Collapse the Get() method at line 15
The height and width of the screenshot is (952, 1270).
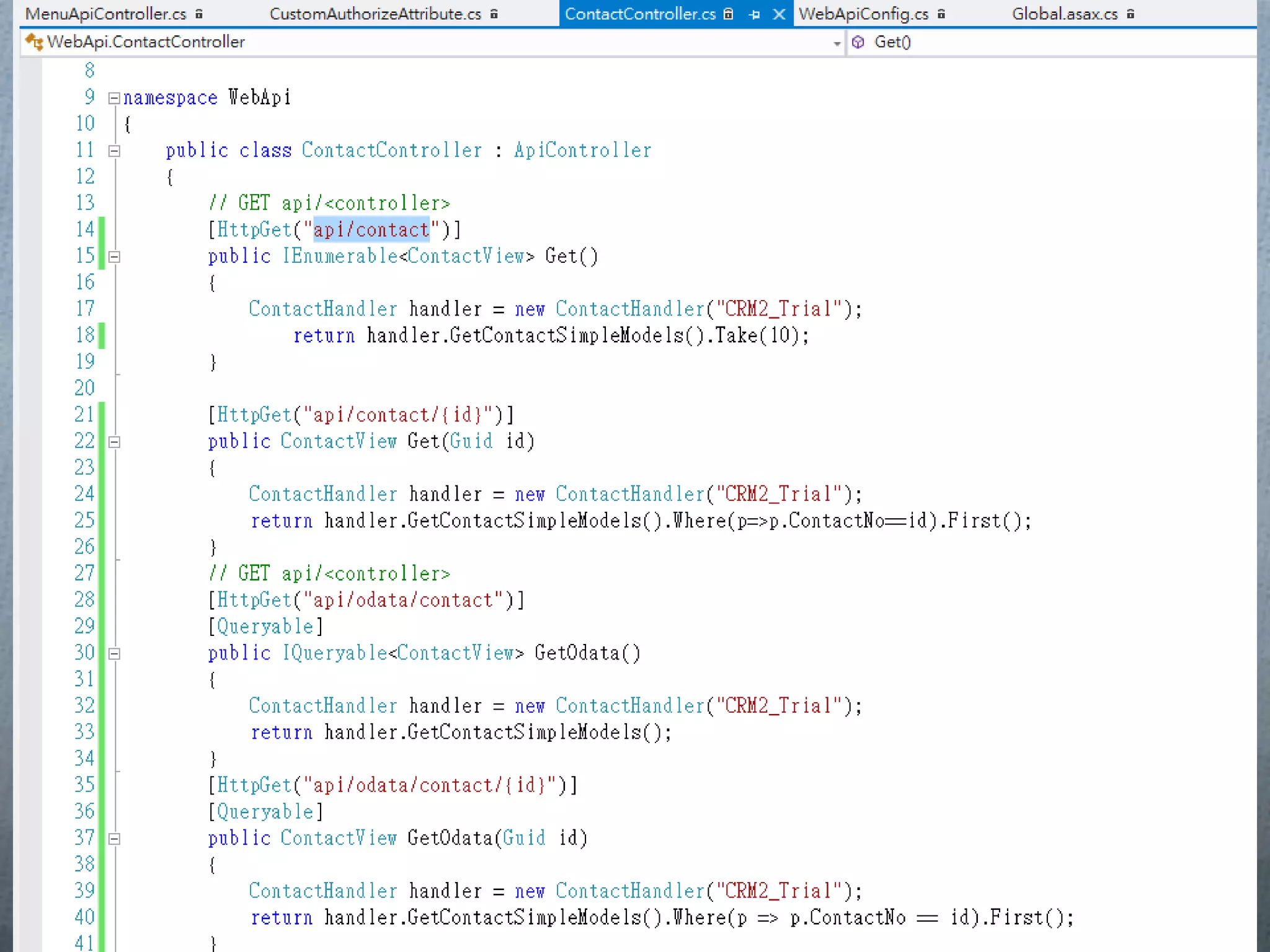pos(114,257)
